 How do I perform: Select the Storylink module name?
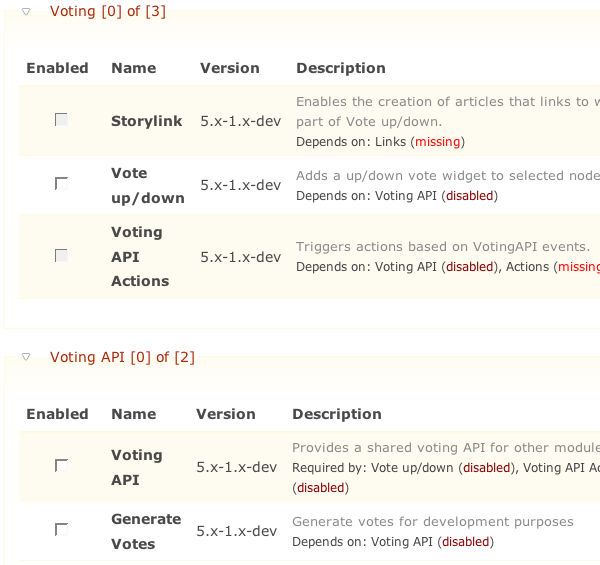coord(146,121)
